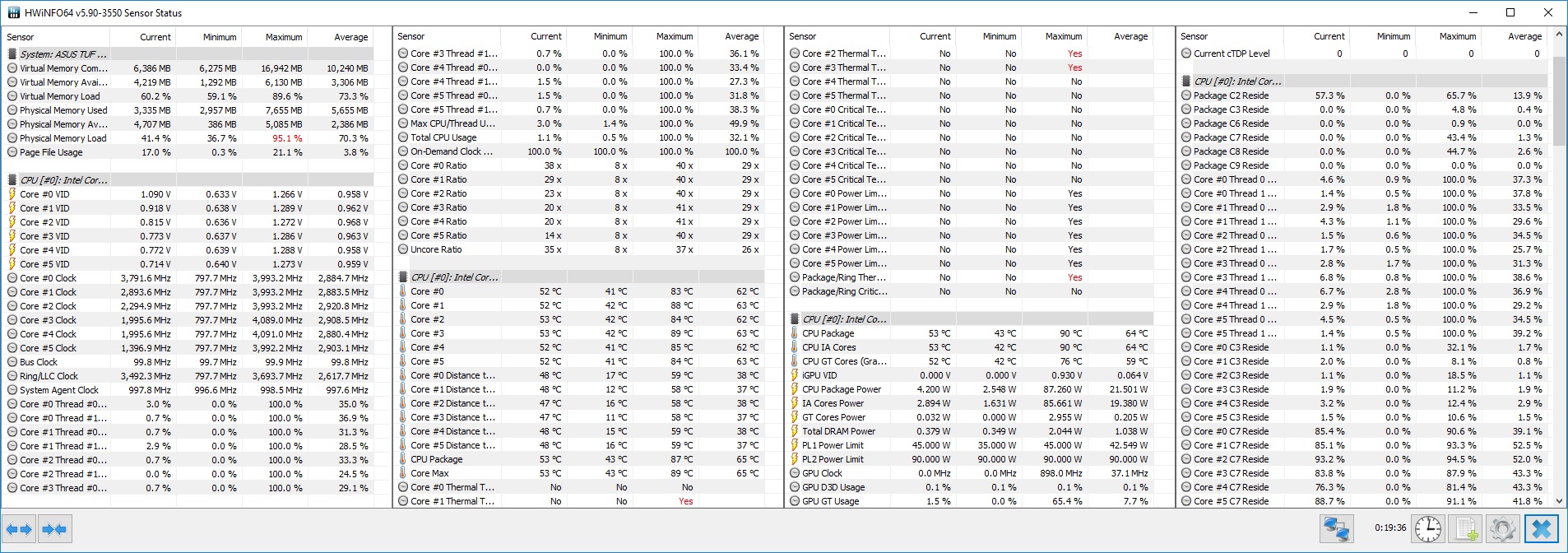
Task: Select the Max CPU/Thread U... row label
Action: pos(453,123)
